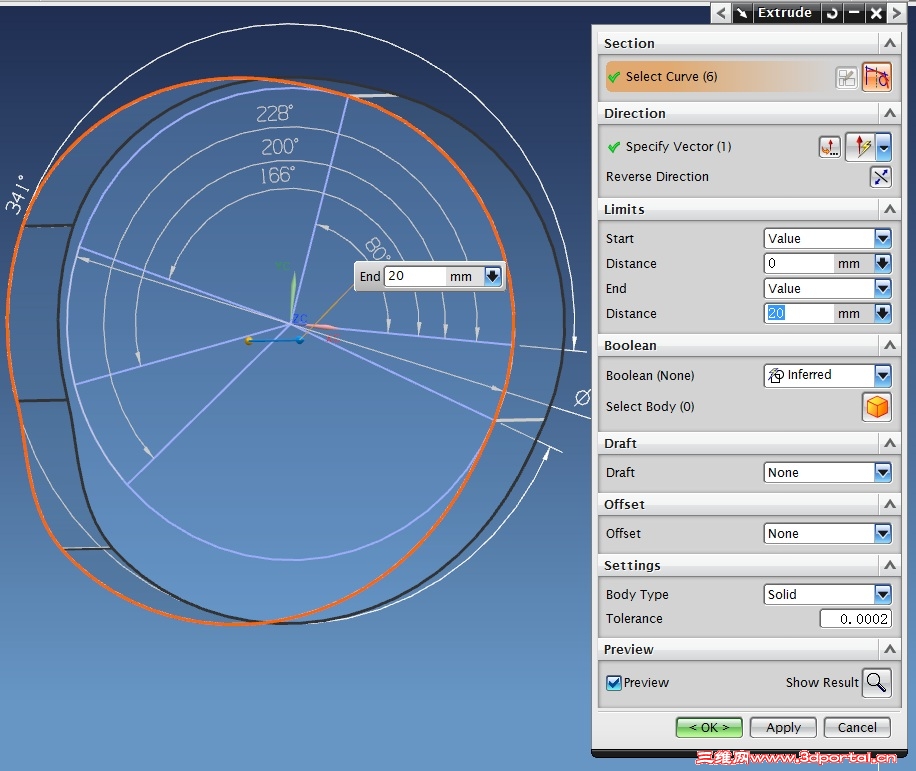Open the Offset dropdown
916x771 pixels.
[883, 533]
